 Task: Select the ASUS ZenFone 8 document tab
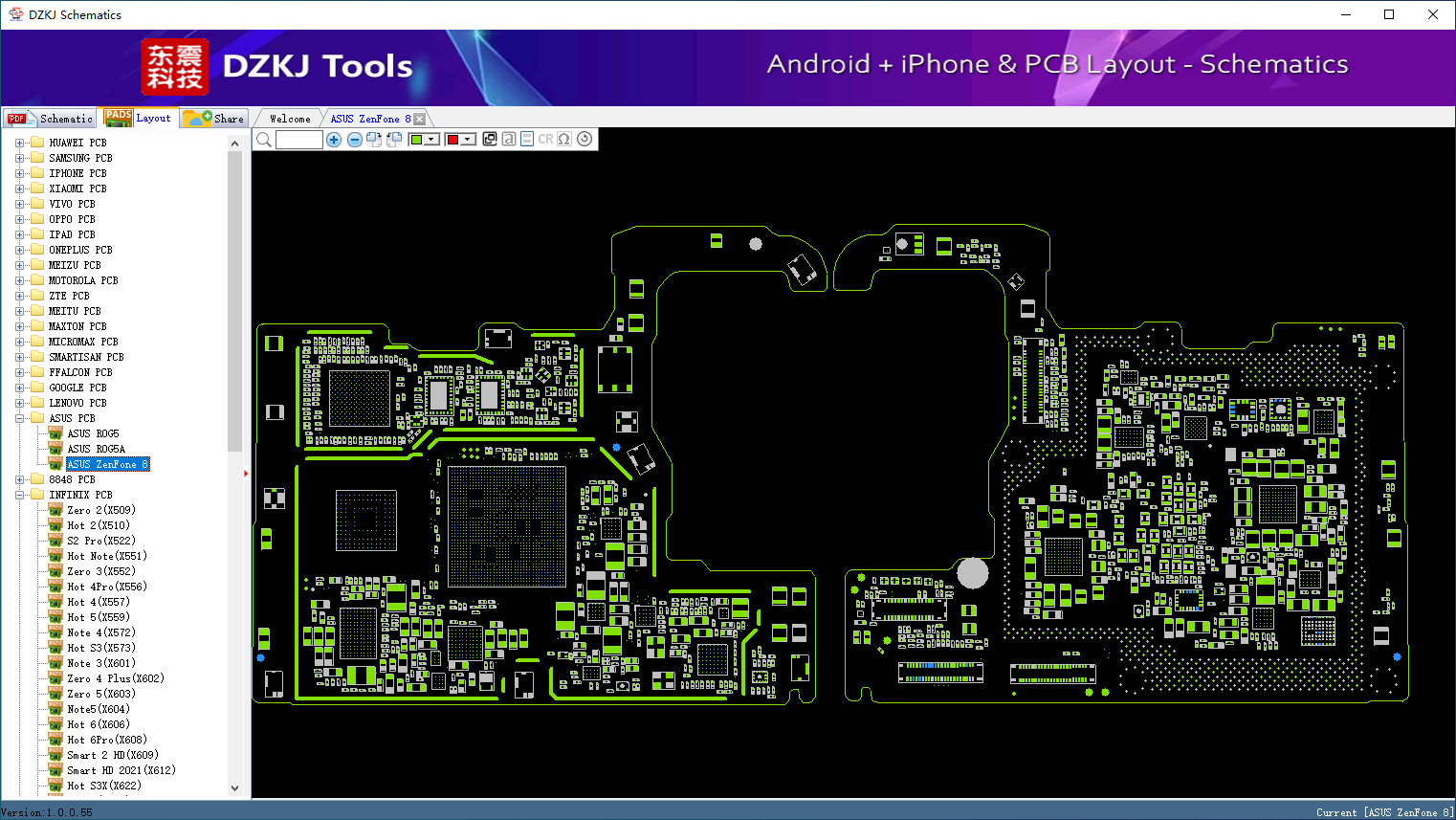(x=370, y=119)
